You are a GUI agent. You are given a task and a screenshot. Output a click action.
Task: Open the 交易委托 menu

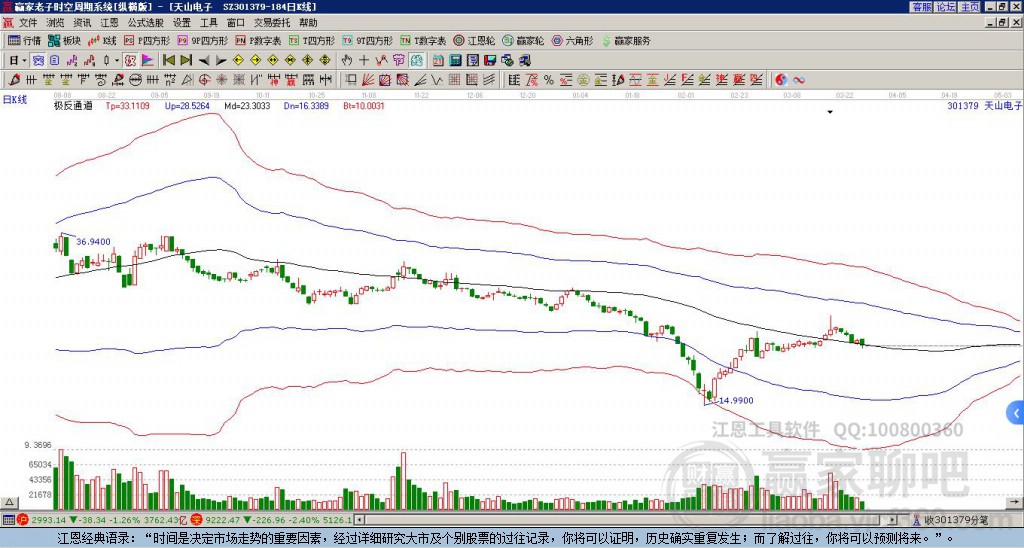[x=272, y=23]
